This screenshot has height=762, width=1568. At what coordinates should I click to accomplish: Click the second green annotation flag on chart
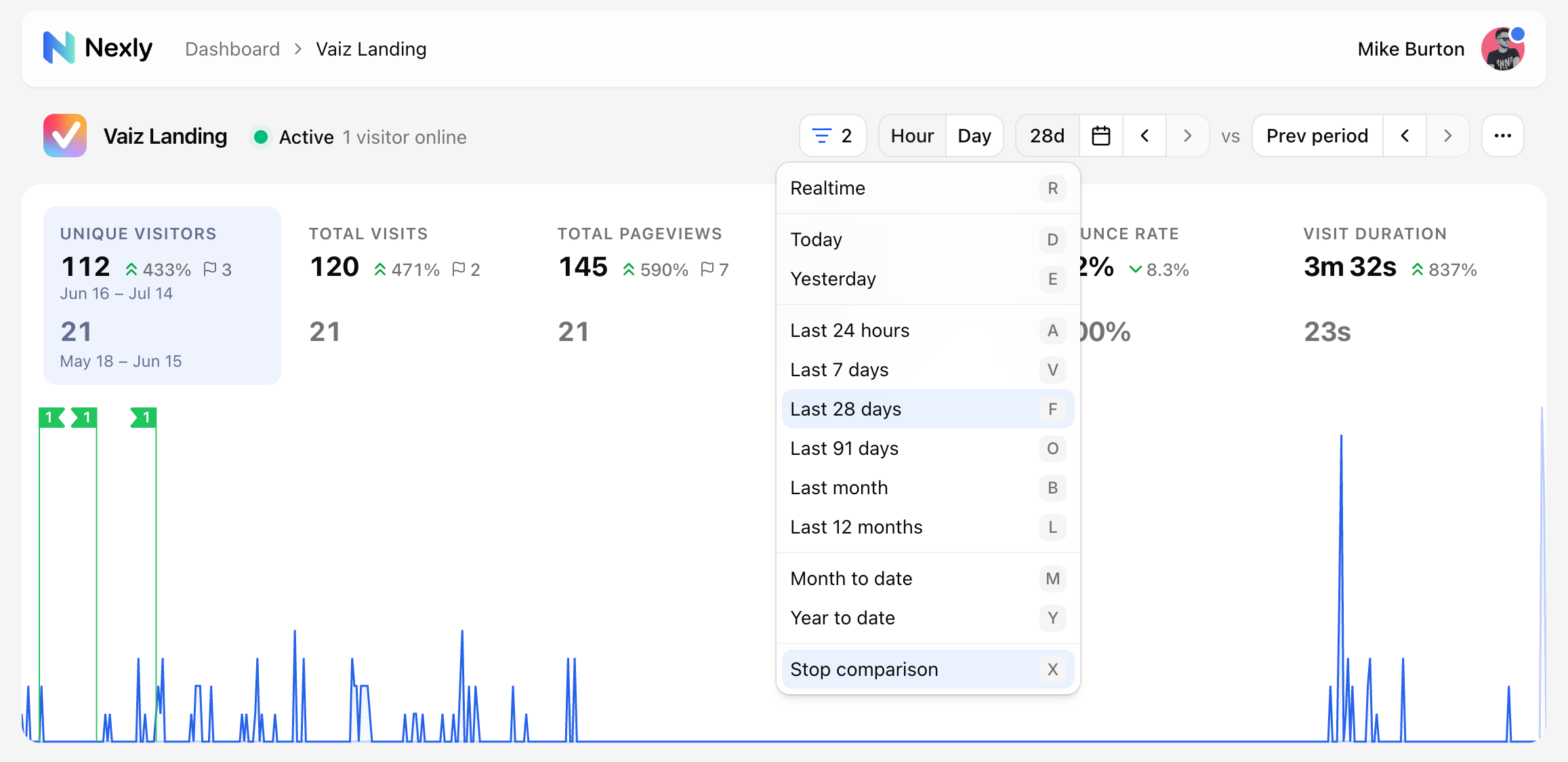(x=84, y=418)
